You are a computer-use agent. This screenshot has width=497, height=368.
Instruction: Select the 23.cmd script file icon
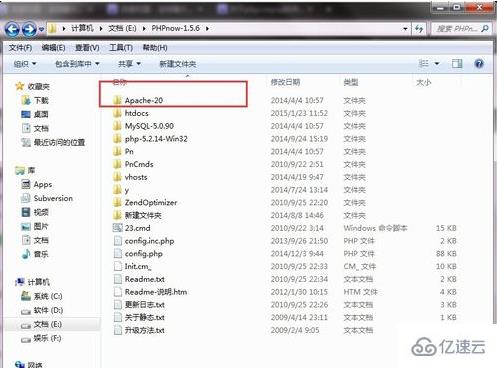point(117,228)
